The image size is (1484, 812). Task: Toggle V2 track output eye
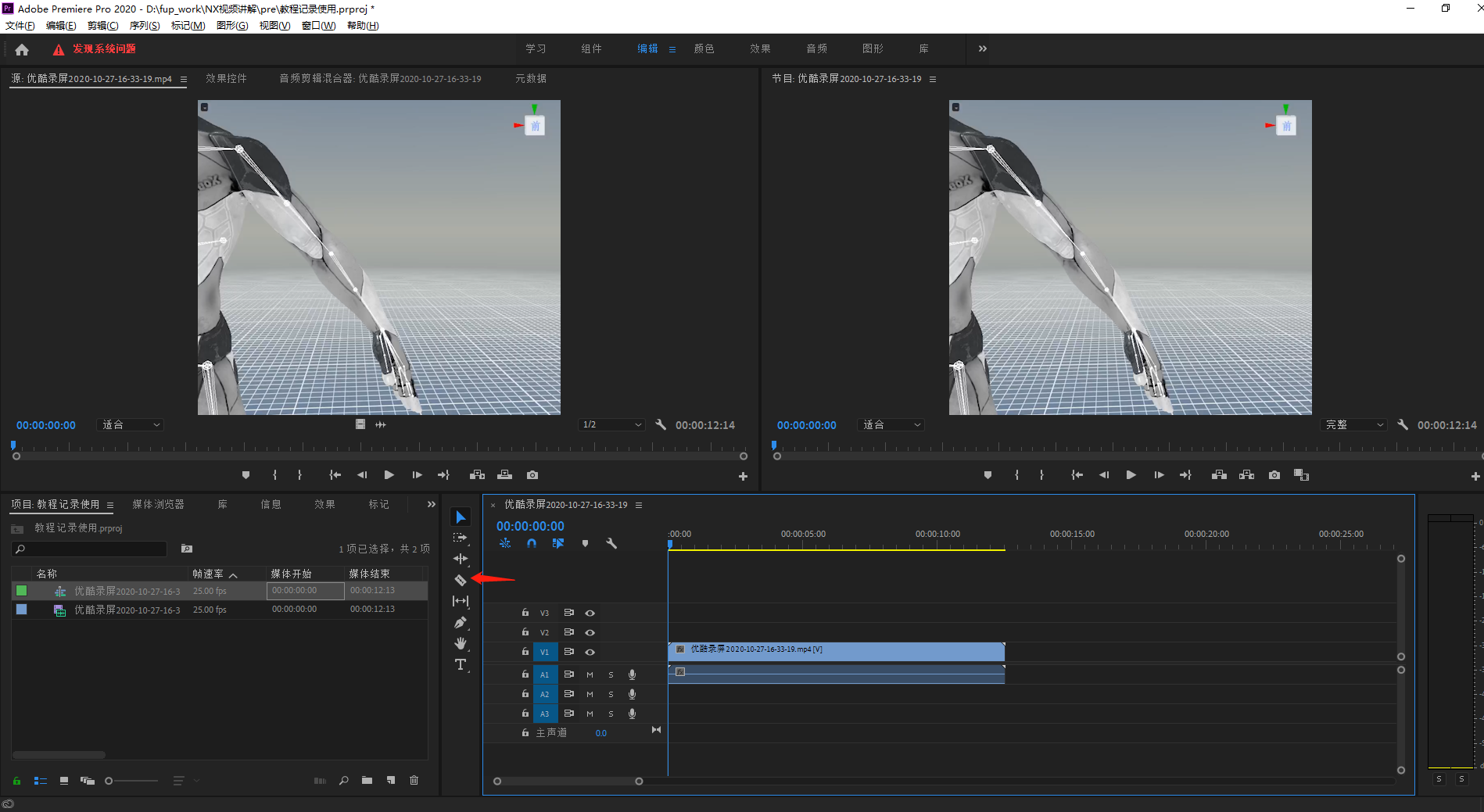(x=590, y=632)
